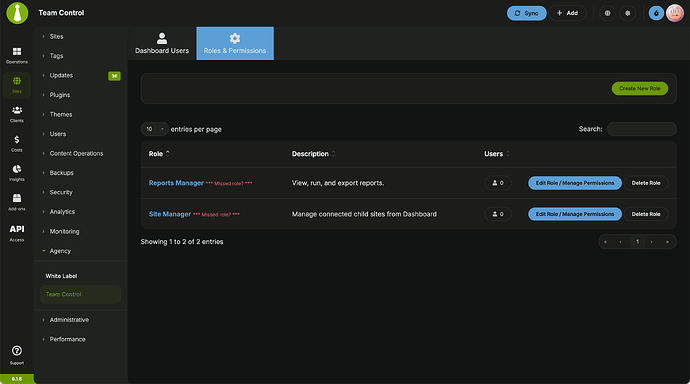This screenshot has height=384, width=690.
Task: Open the user avatar menu
Action: [x=675, y=13]
